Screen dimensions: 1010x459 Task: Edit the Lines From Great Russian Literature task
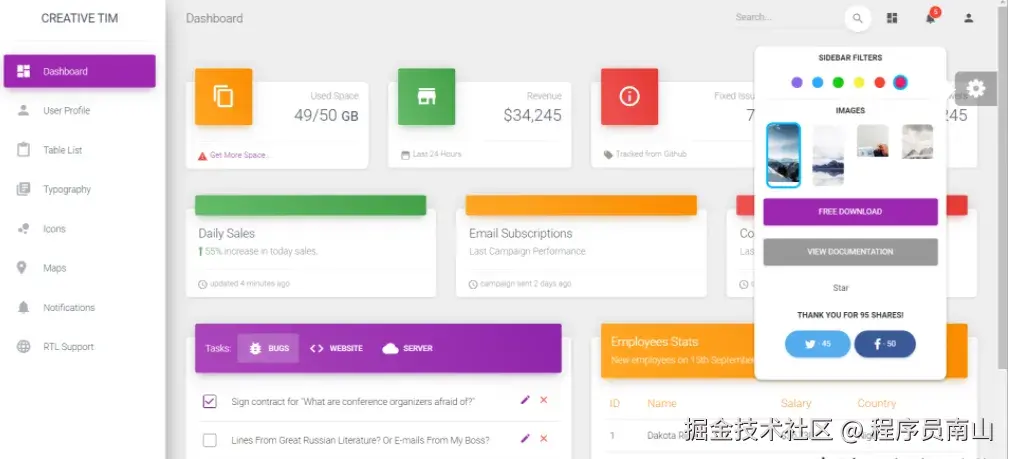525,438
